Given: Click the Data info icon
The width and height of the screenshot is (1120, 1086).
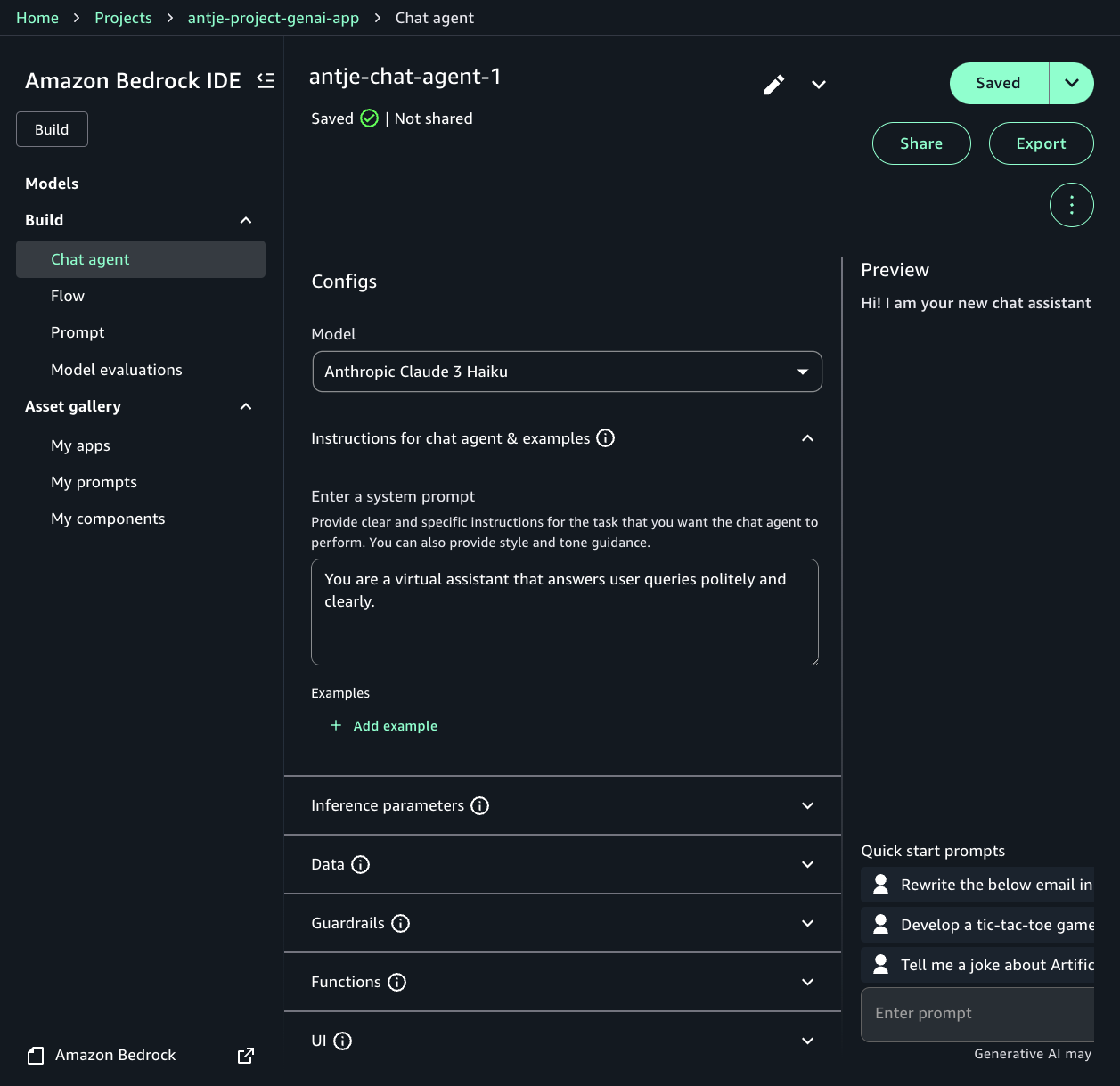Looking at the screenshot, I should [361, 865].
